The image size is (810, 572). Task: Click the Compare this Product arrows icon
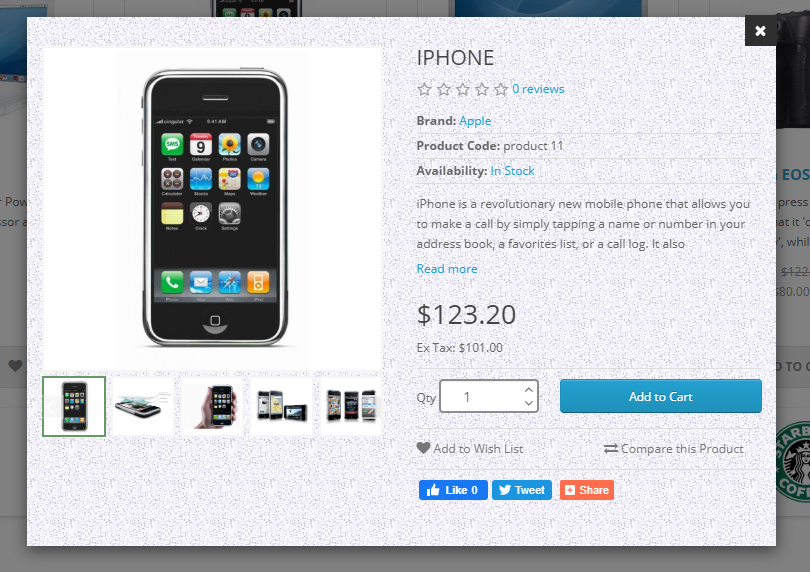pyautogui.click(x=611, y=449)
